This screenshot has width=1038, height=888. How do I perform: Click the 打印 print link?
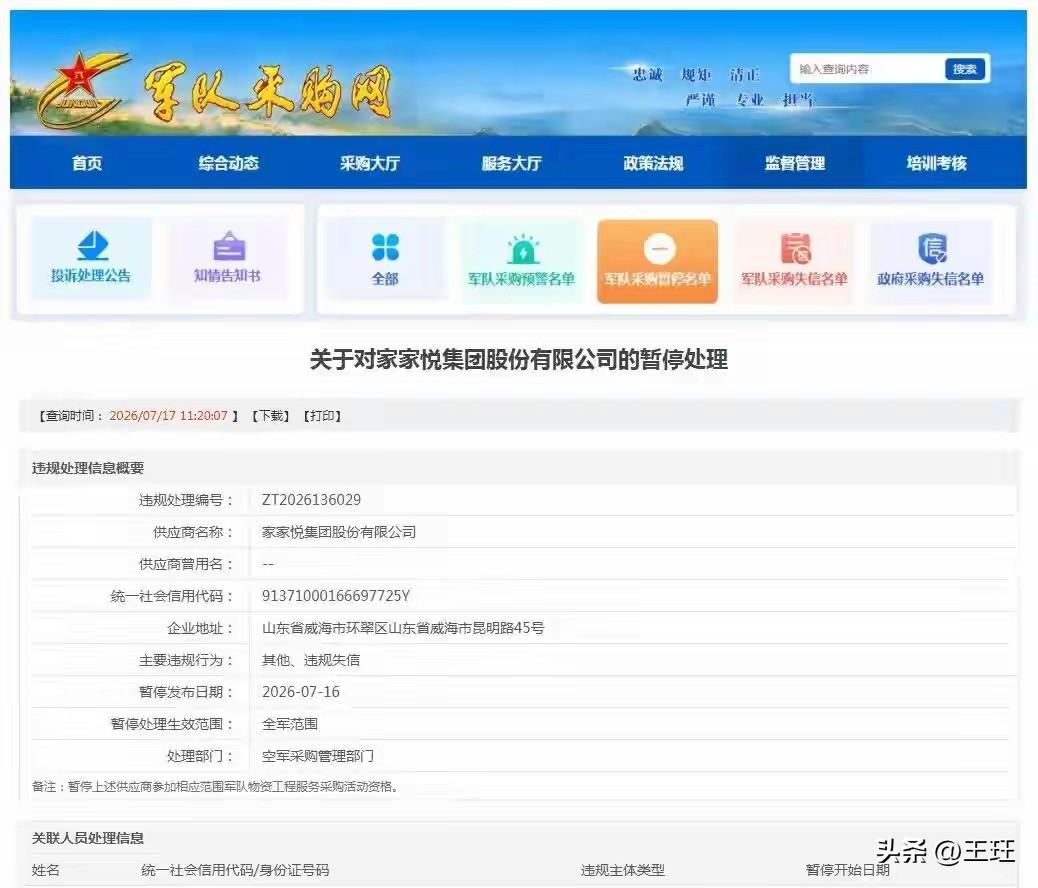322,416
